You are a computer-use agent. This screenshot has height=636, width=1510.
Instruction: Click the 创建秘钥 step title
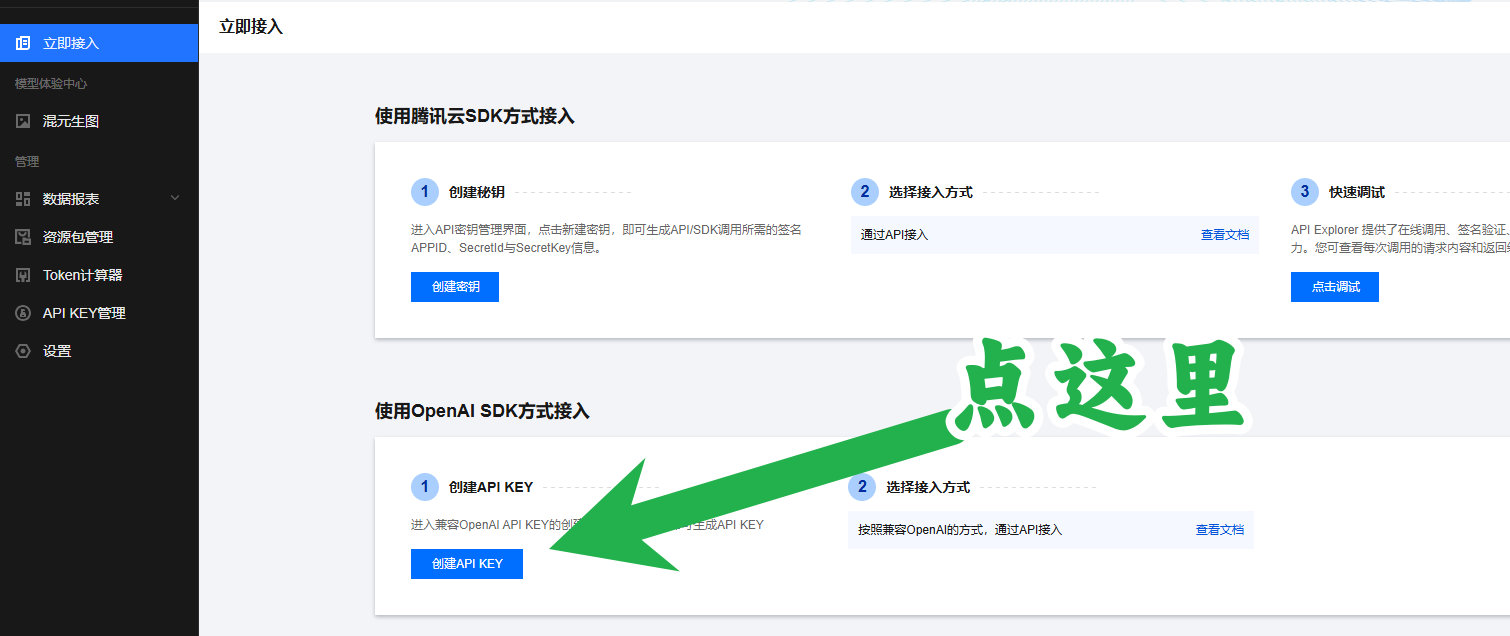(477, 192)
